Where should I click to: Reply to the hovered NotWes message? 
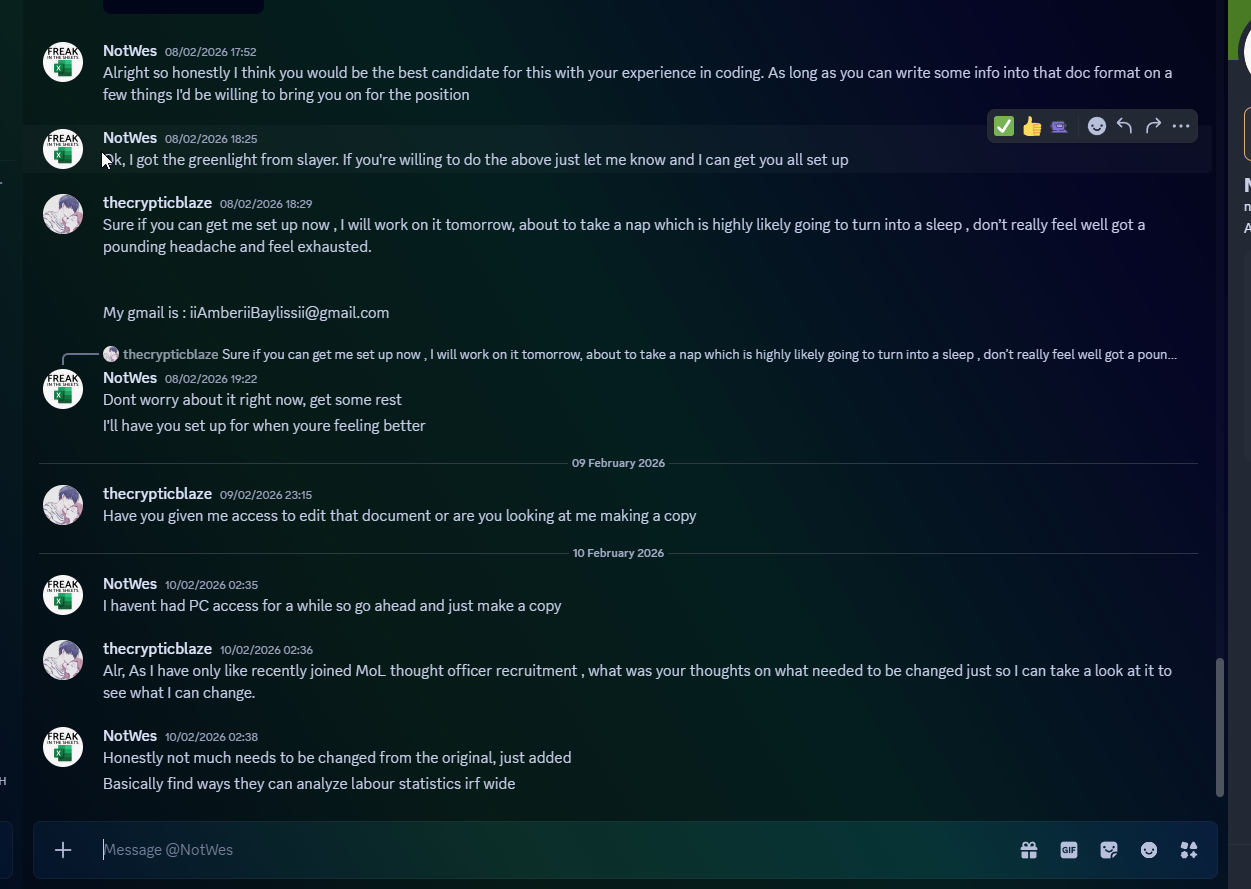coord(1125,126)
